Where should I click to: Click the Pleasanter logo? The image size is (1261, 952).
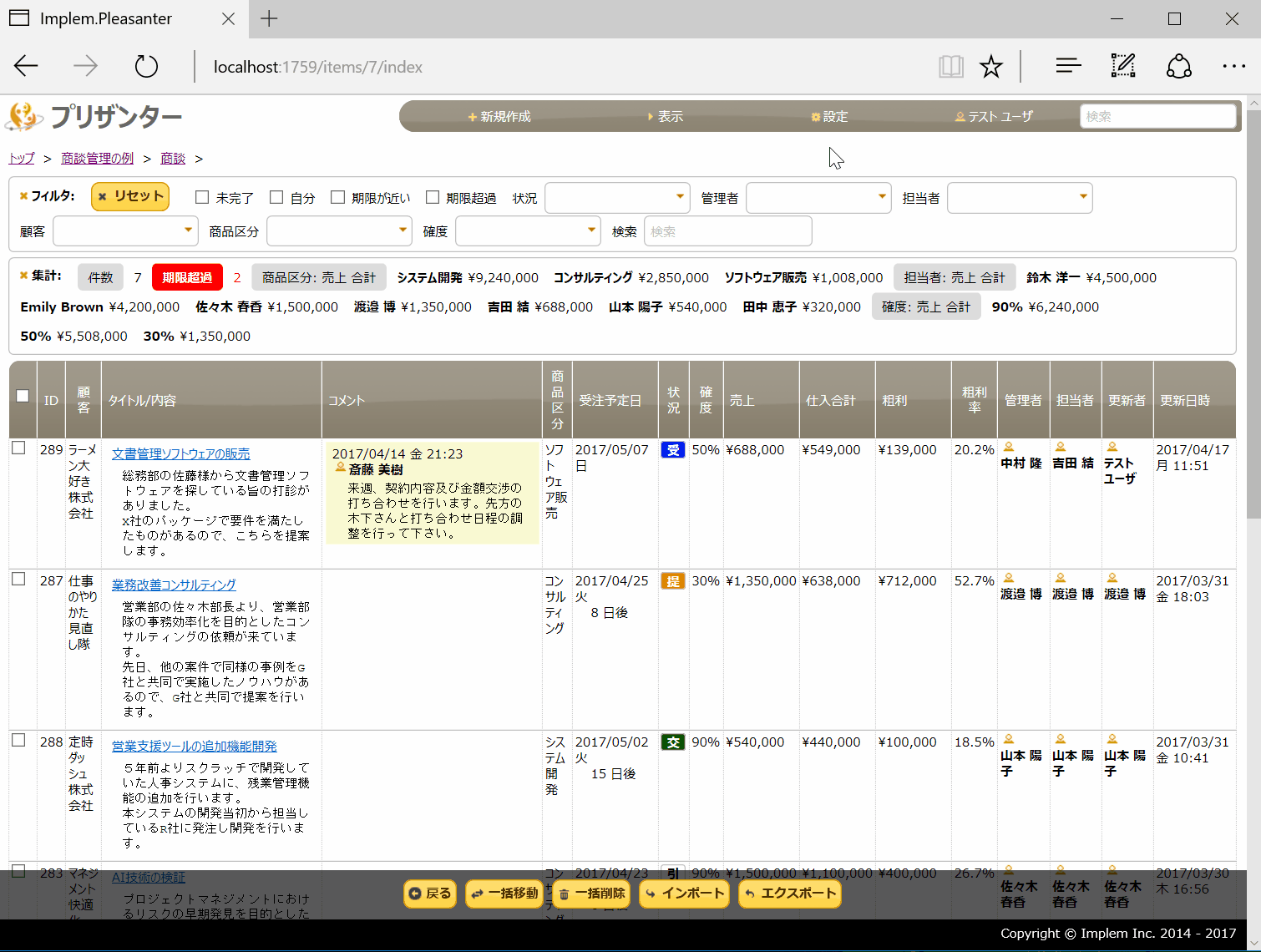(94, 117)
